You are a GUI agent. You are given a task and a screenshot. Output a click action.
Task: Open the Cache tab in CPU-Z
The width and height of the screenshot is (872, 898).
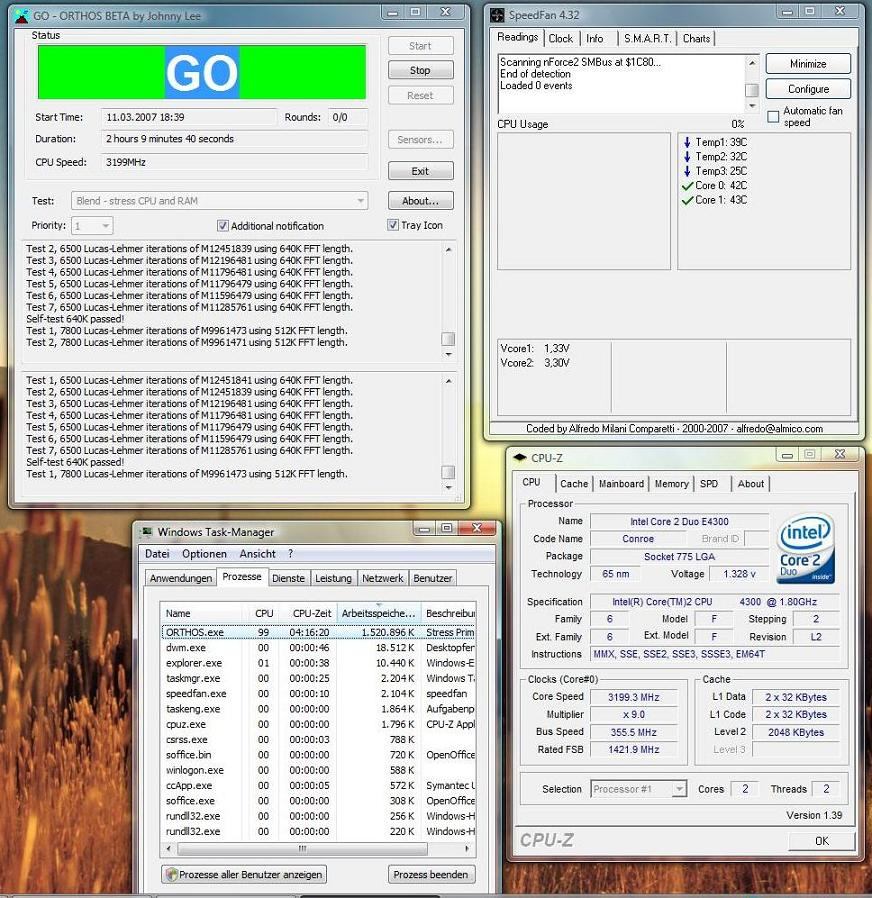(x=574, y=483)
